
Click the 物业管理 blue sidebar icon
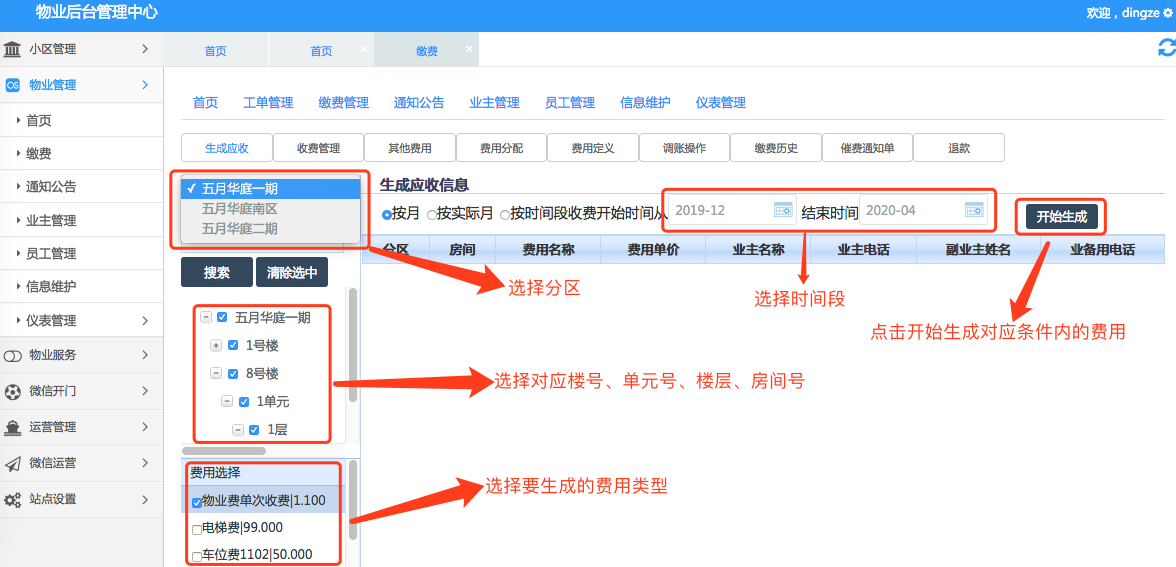pyautogui.click(x=13, y=86)
